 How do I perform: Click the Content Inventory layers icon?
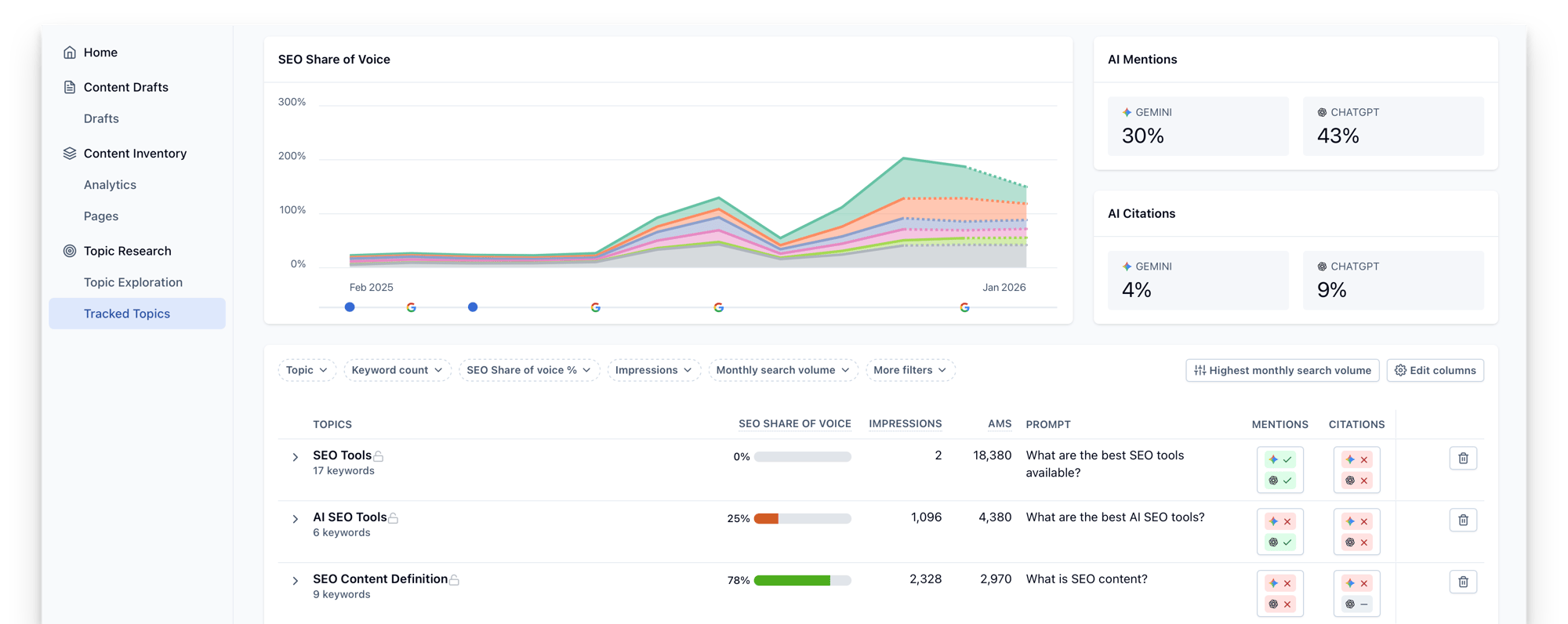pos(70,154)
